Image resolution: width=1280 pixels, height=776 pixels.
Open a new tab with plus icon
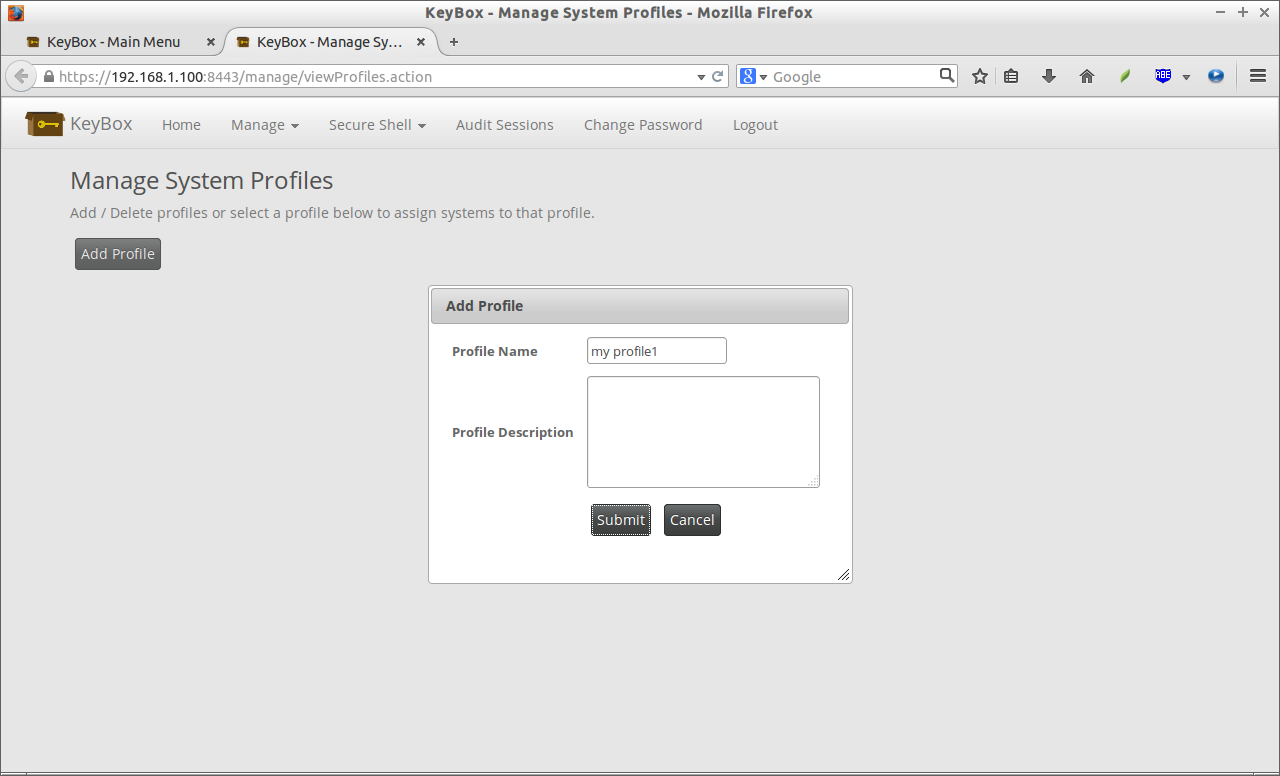454,42
